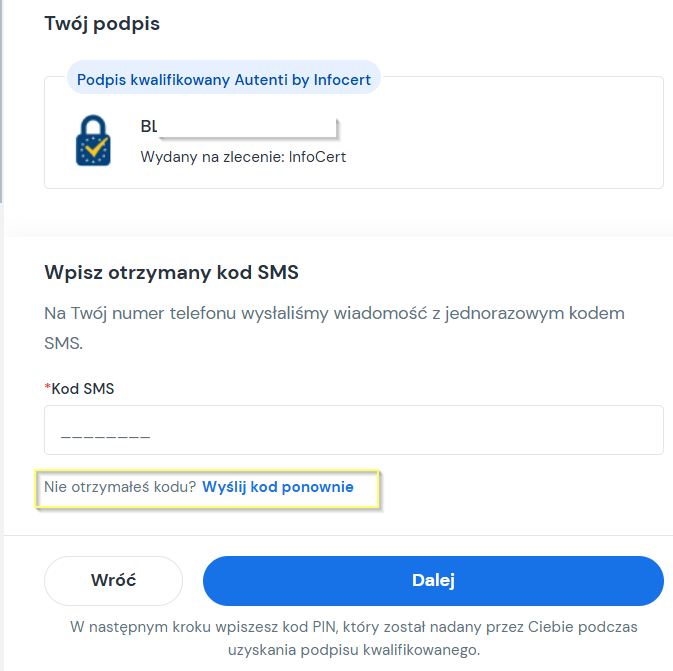Click the yellow checkmark inside lock icon
The image size is (673, 671).
click(95, 148)
